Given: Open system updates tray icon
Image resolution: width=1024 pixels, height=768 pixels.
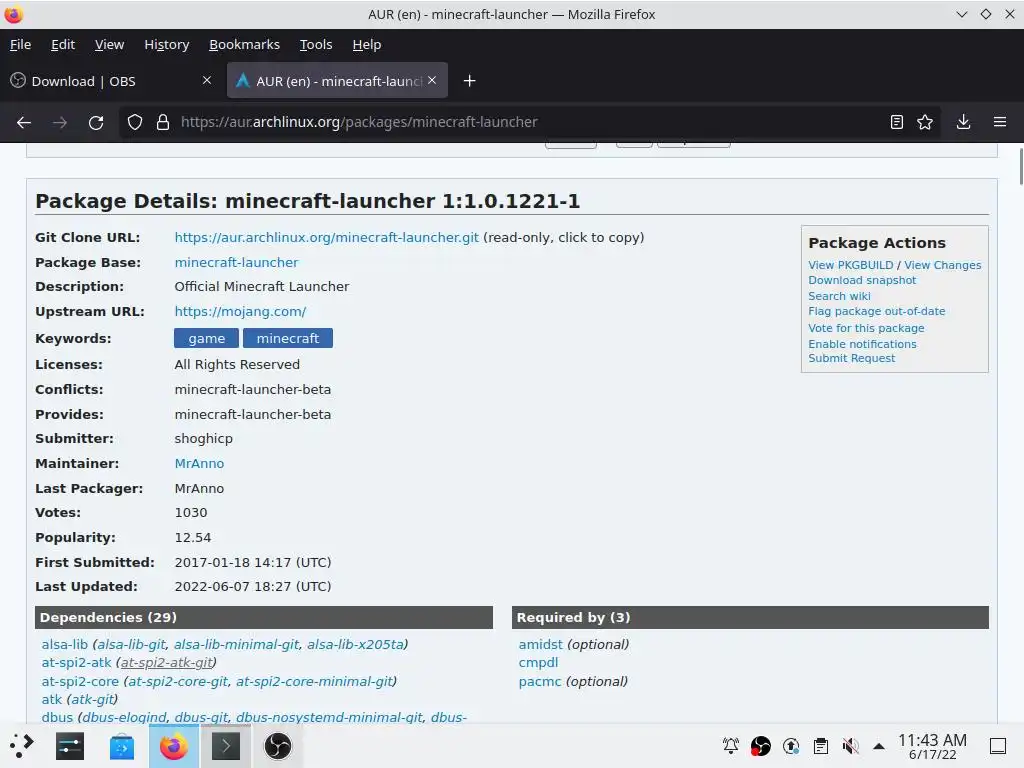Looking at the screenshot, I should click(791, 746).
